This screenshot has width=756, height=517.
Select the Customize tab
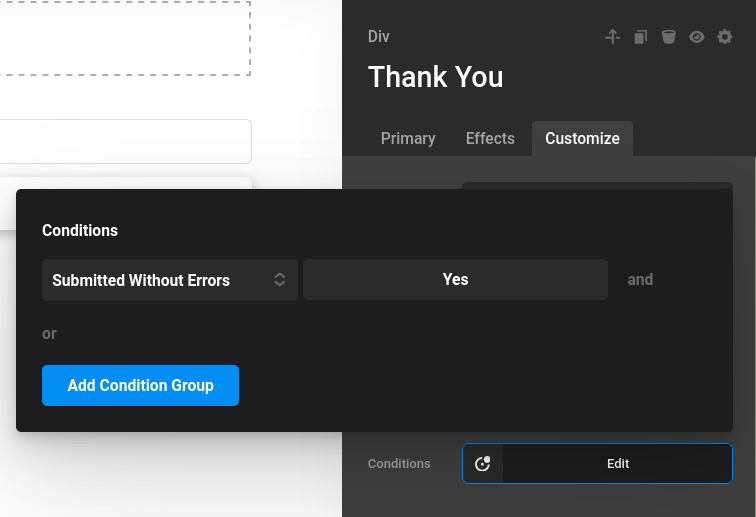pyautogui.click(x=582, y=139)
